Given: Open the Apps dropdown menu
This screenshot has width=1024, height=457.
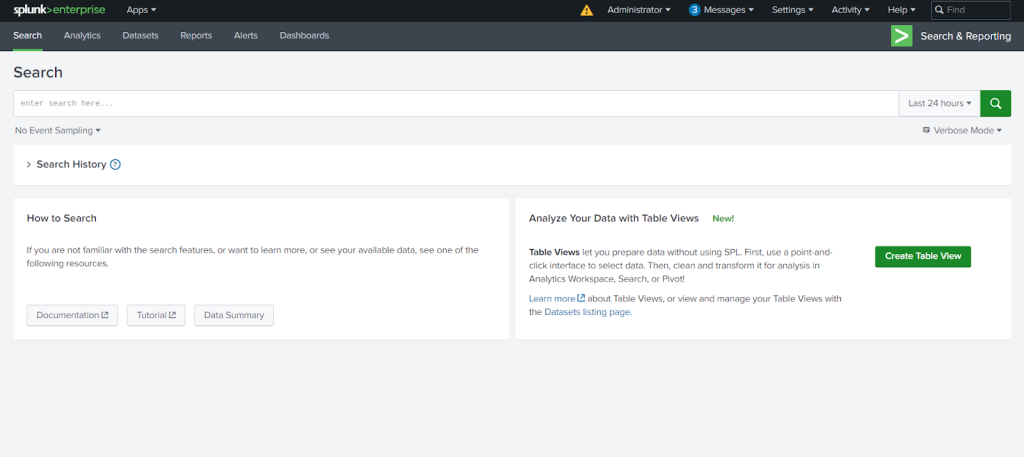Looking at the screenshot, I should click(141, 10).
